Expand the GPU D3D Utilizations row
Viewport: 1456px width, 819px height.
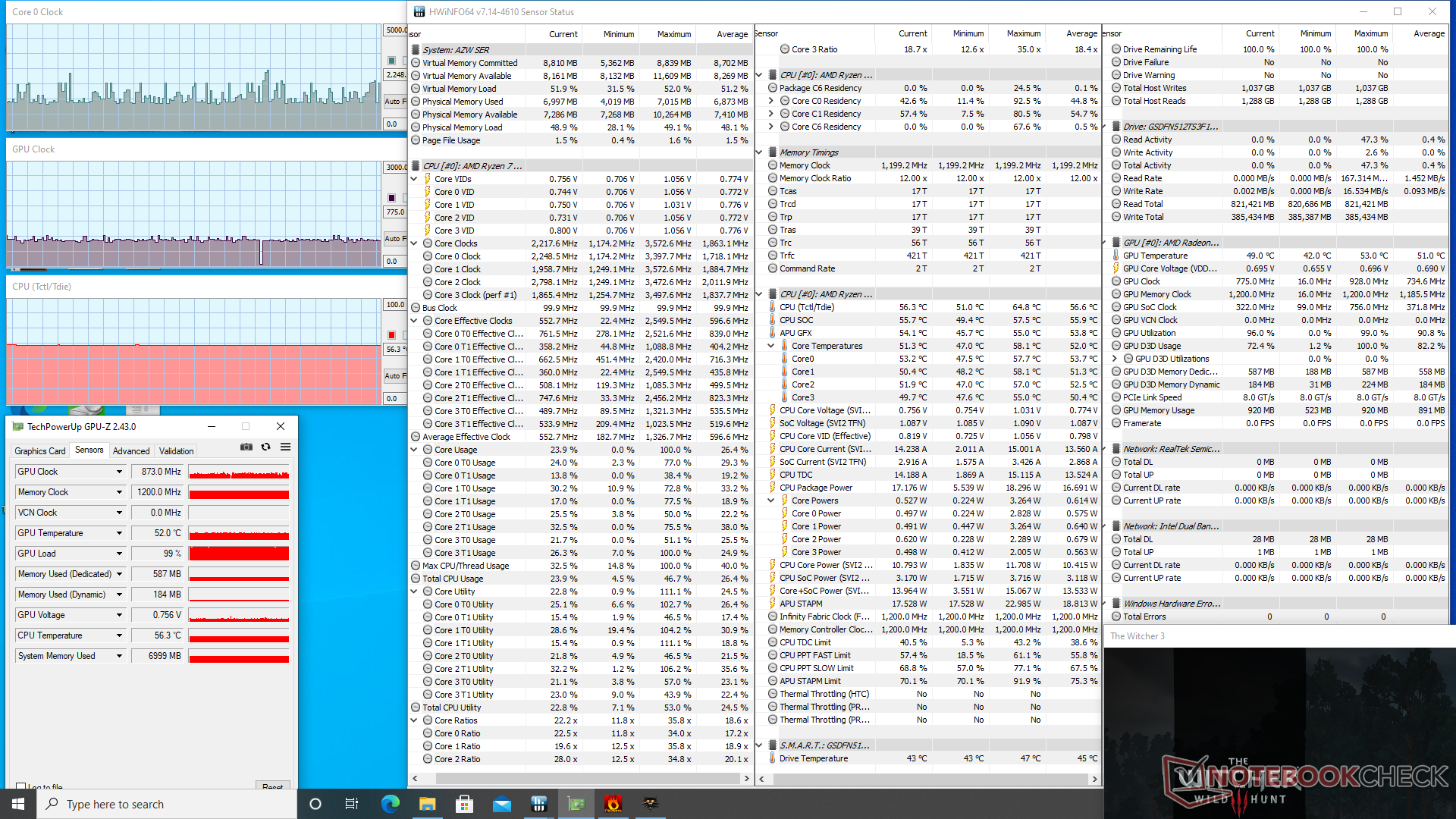tap(1115, 359)
